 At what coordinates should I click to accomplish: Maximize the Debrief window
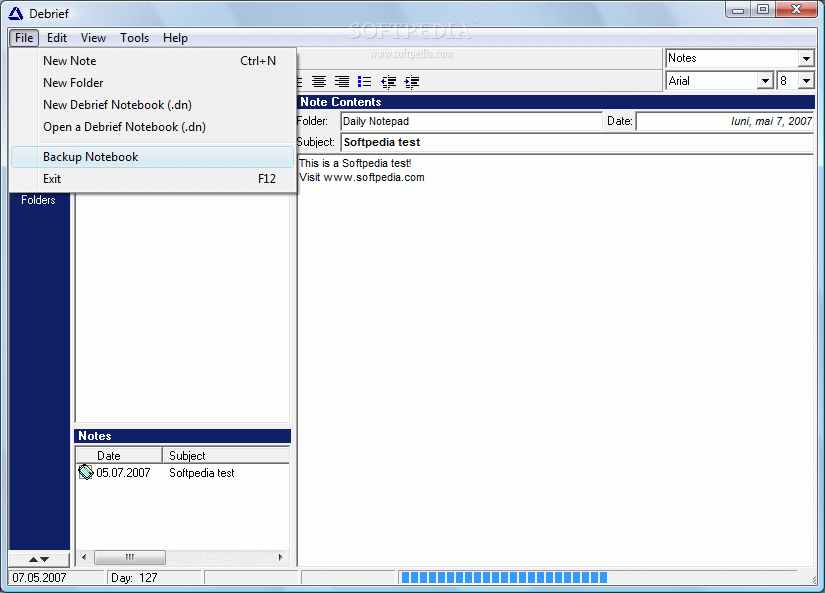[763, 9]
